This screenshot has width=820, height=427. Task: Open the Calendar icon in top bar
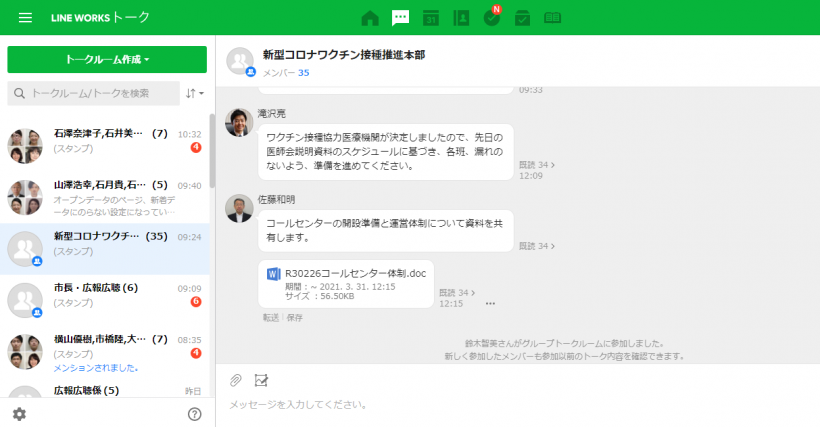coord(430,18)
